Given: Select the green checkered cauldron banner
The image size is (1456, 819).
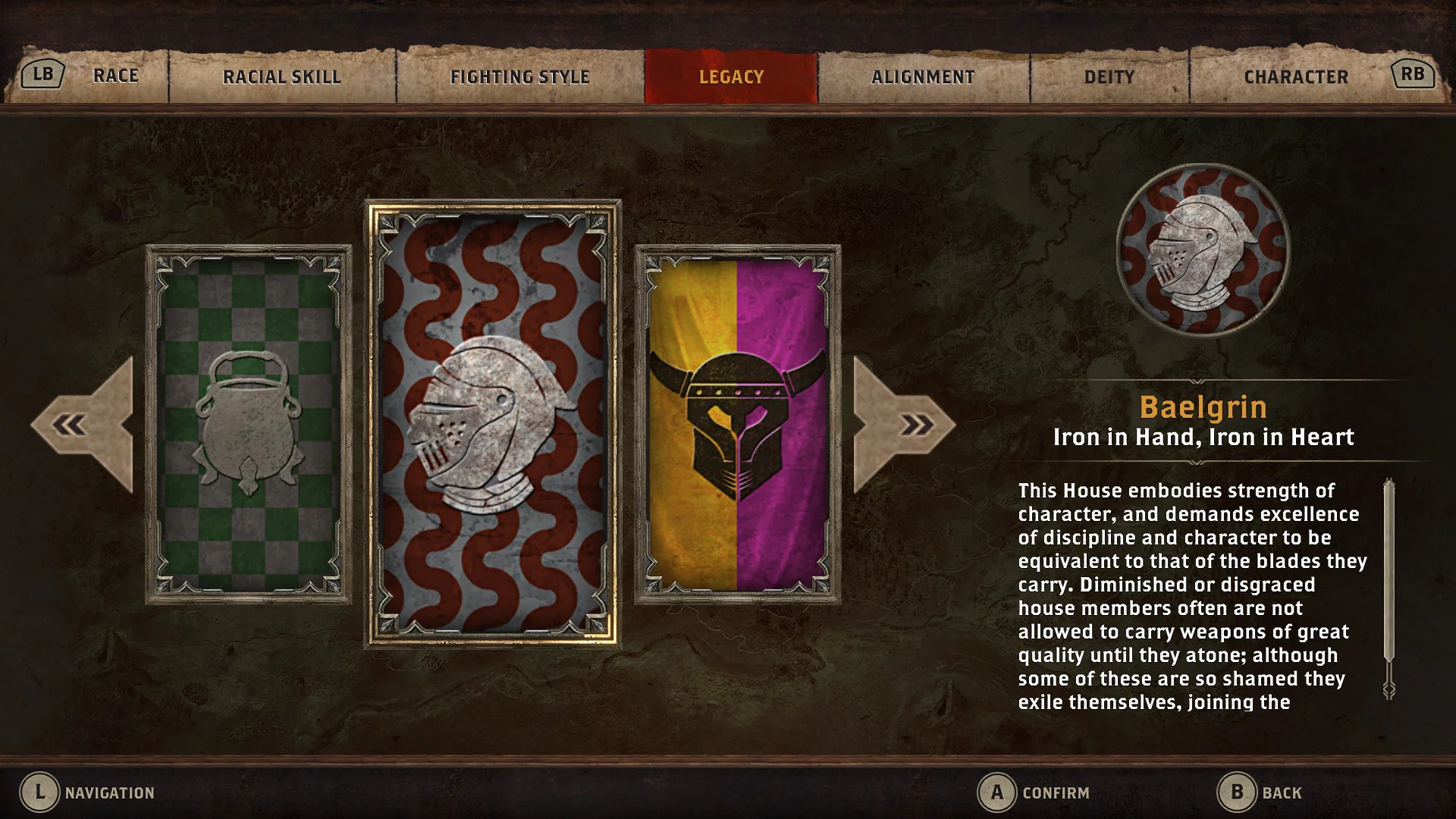Looking at the screenshot, I should click(x=249, y=425).
